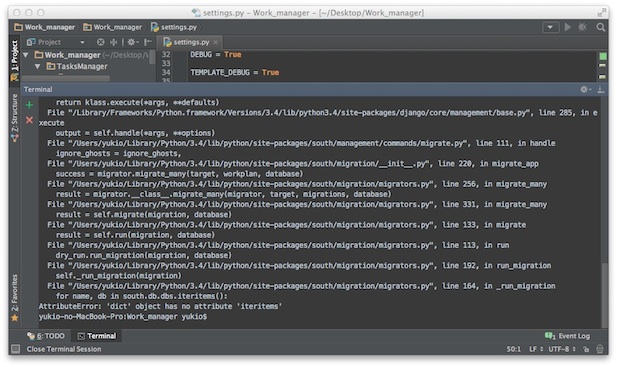Viewport: 617px width, 367px height.
Task: Click scroll-from-source target icon in Project panel
Action: 101,42
